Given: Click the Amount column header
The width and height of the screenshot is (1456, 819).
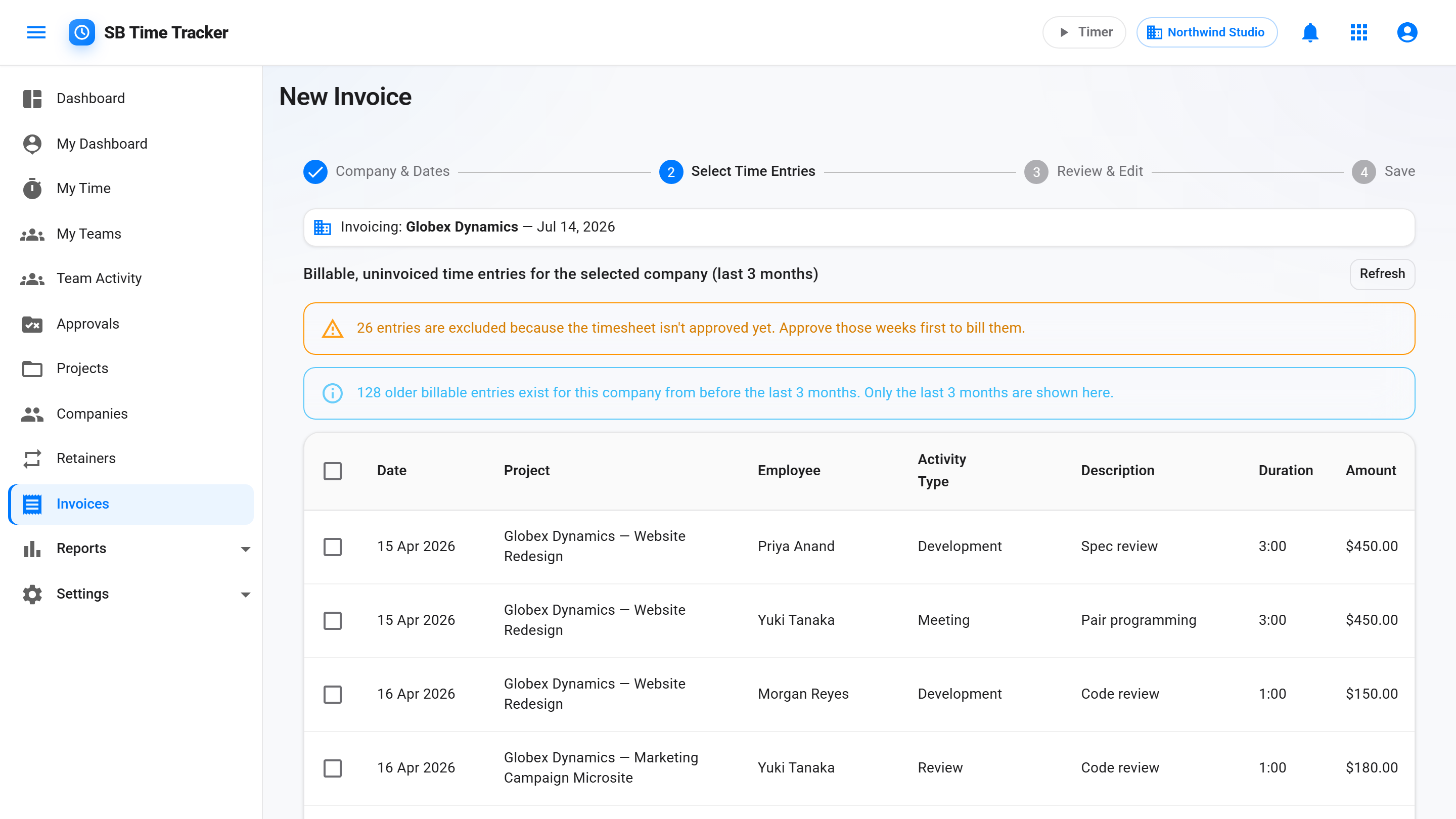Looking at the screenshot, I should pos(1371,471).
